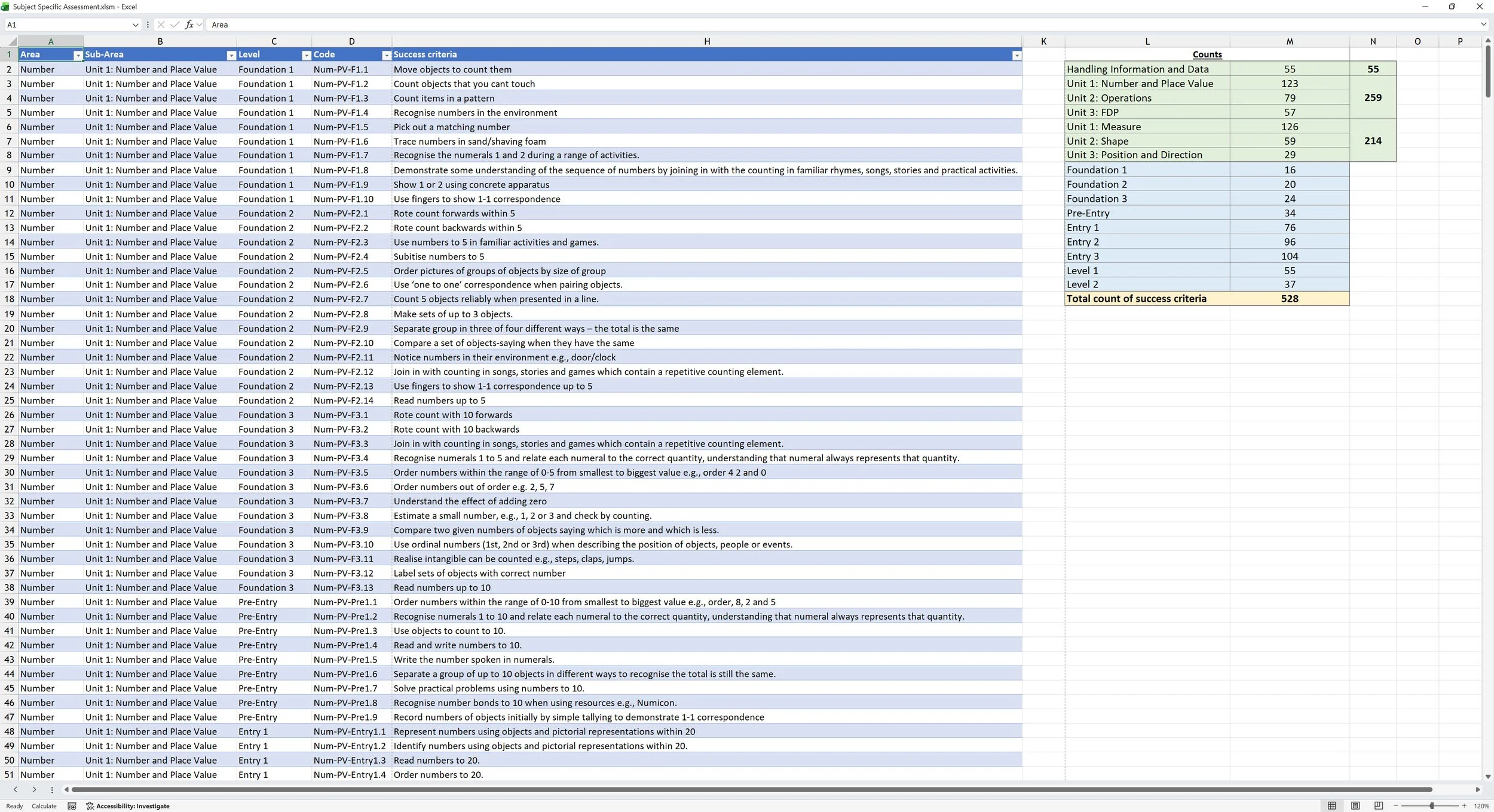
Task: Select column H header
Action: pos(707,41)
